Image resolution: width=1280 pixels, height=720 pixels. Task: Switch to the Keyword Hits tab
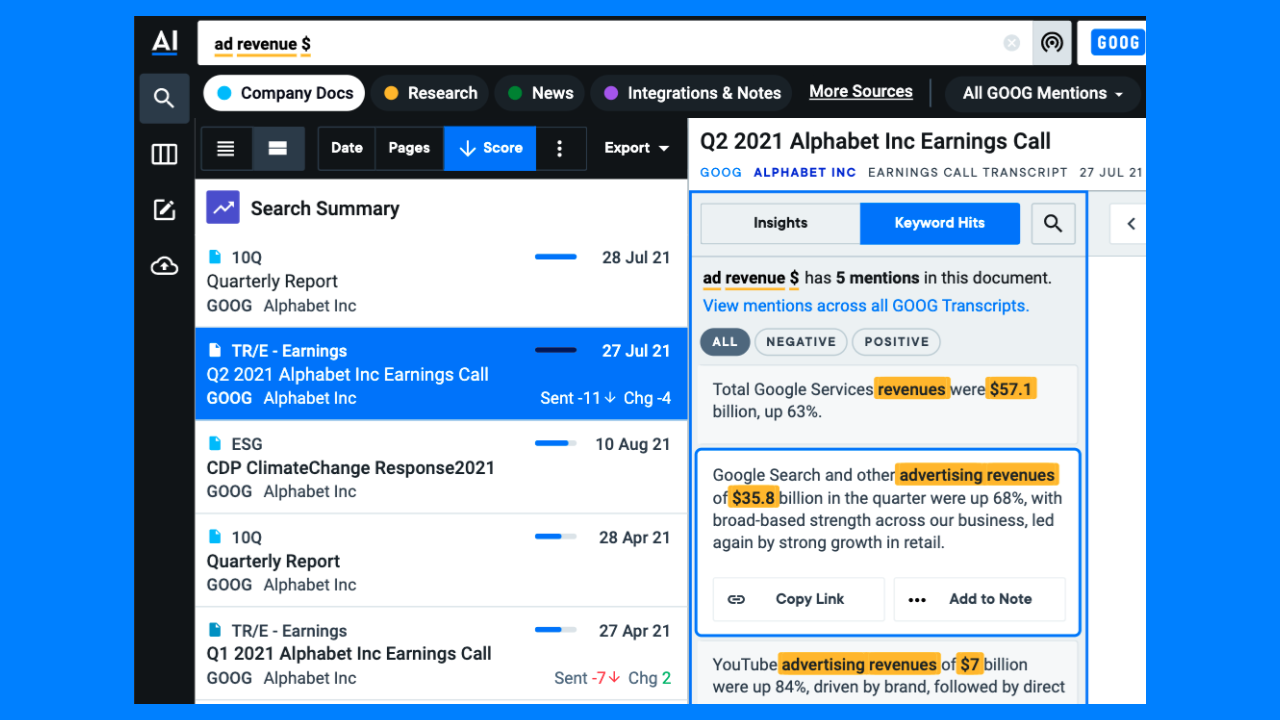click(x=940, y=223)
